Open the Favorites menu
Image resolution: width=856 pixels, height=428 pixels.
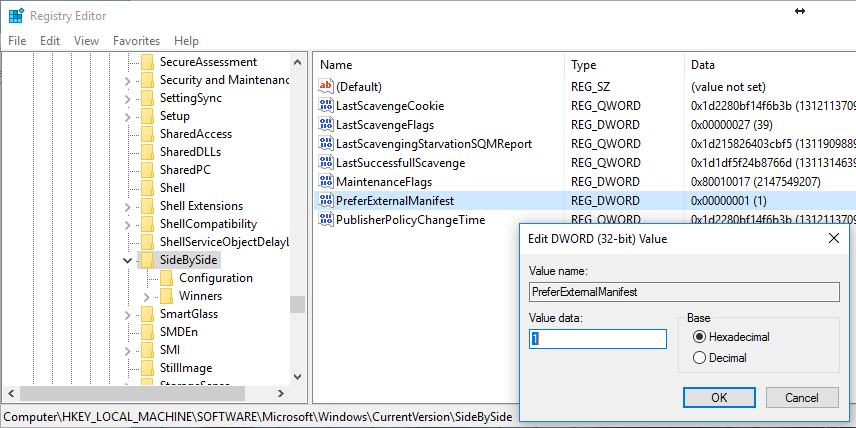click(136, 41)
